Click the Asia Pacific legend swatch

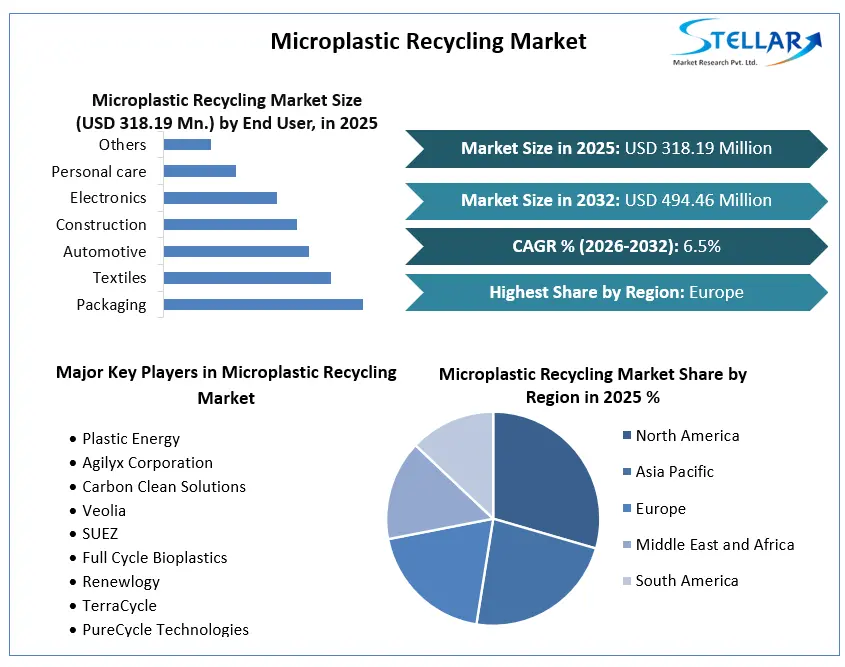point(627,471)
